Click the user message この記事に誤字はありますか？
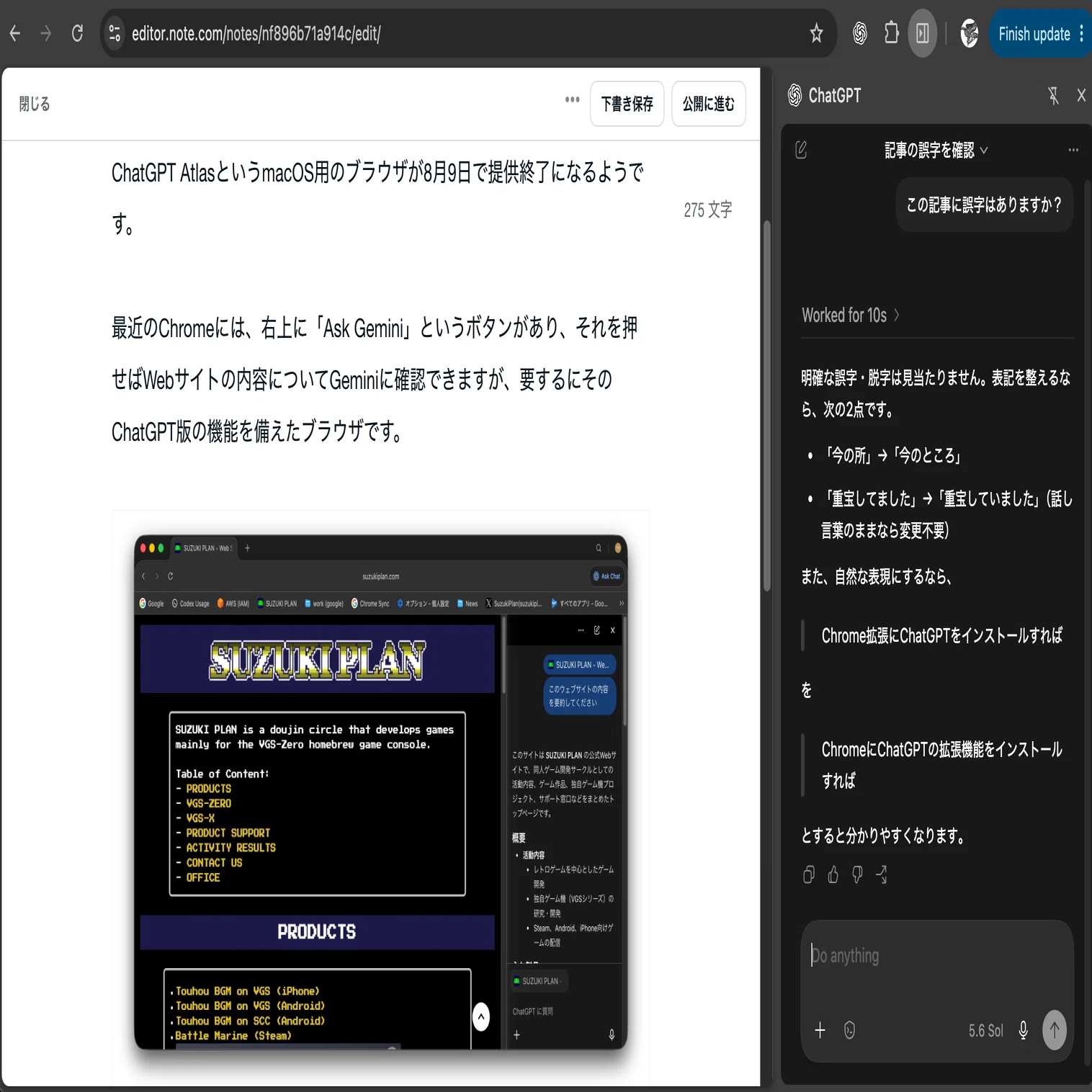 pyautogui.click(x=984, y=205)
